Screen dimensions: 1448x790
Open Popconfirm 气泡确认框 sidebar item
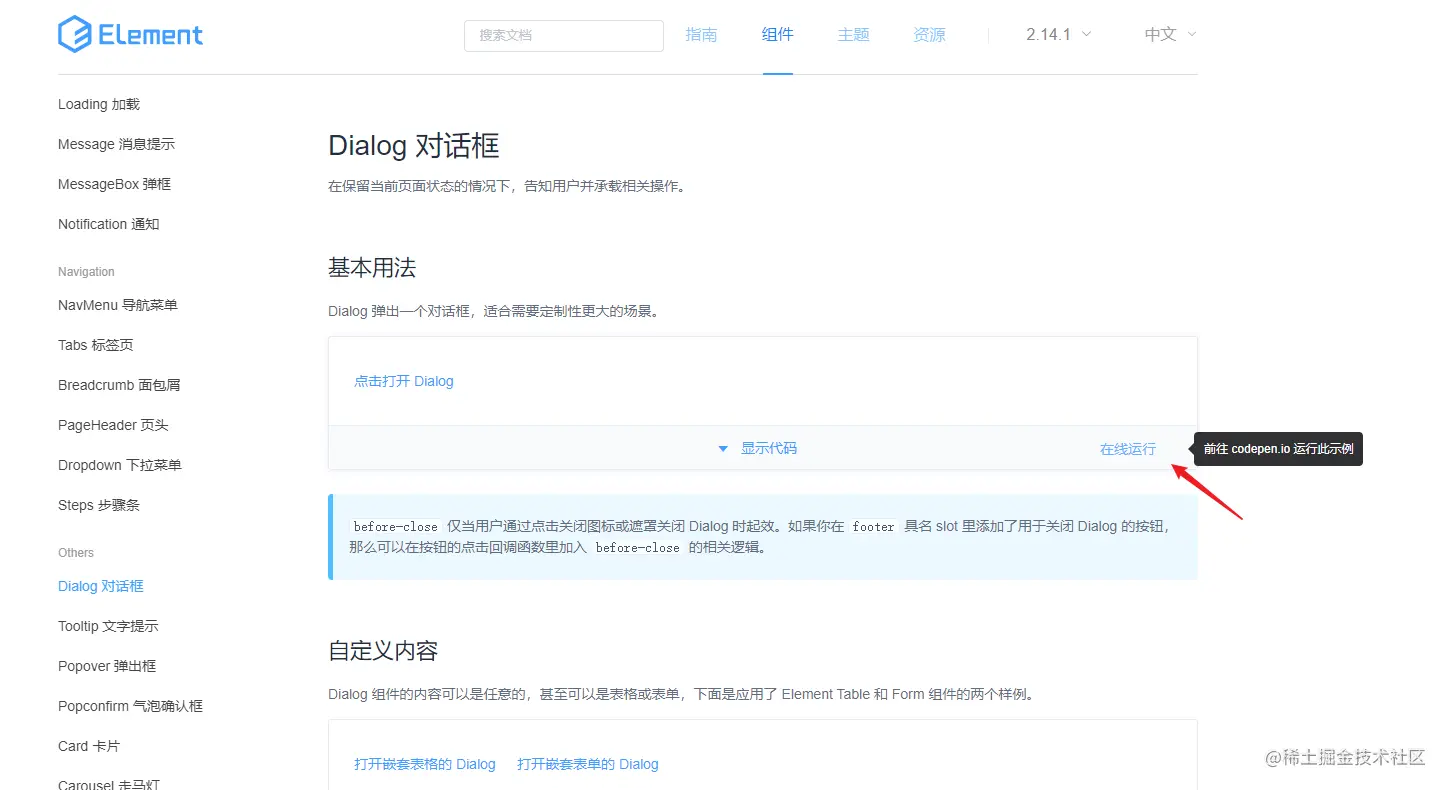click(130, 706)
